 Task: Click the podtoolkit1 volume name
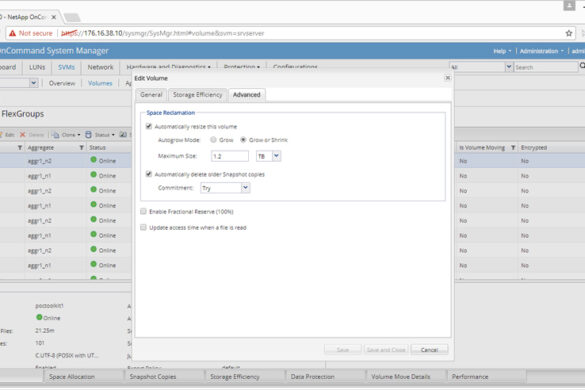point(49,306)
